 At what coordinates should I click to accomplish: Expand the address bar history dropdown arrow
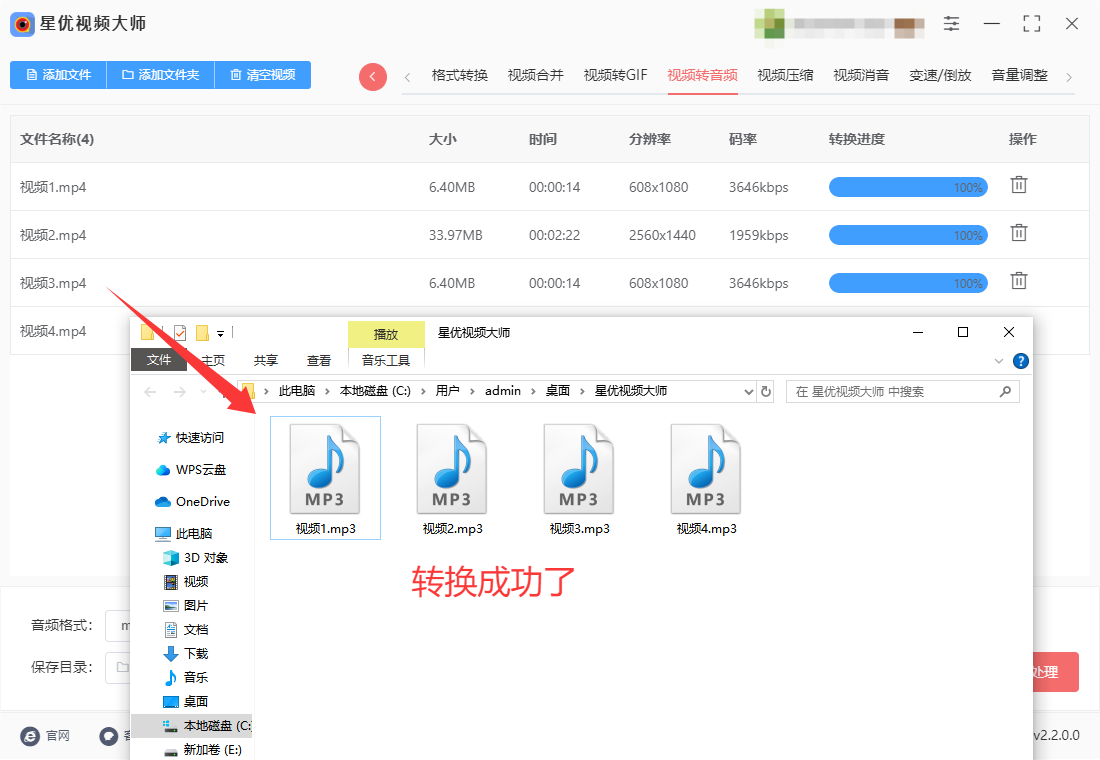[x=749, y=392]
